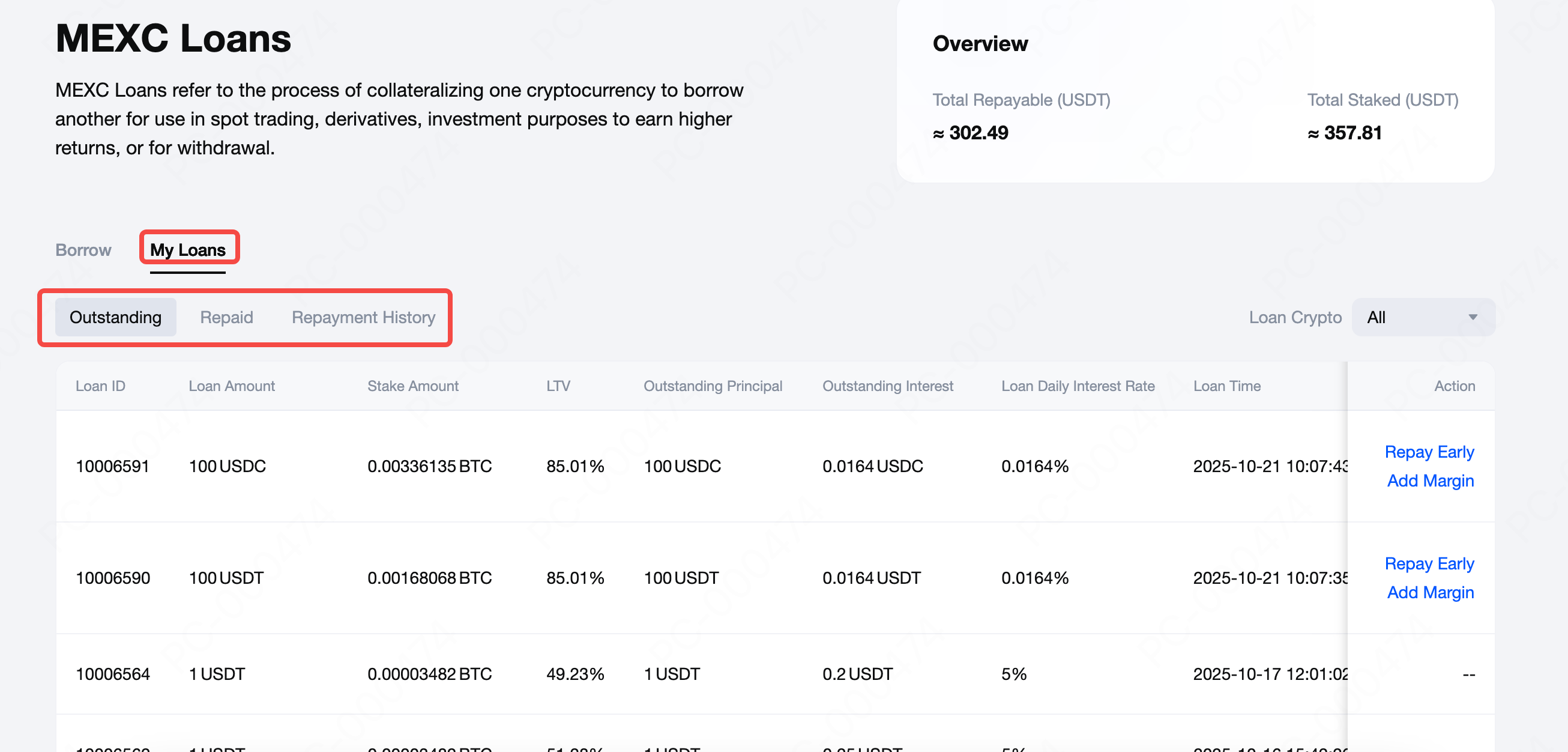This screenshot has height=752, width=1568.
Task: Click the Loan ID column header
Action: point(100,386)
